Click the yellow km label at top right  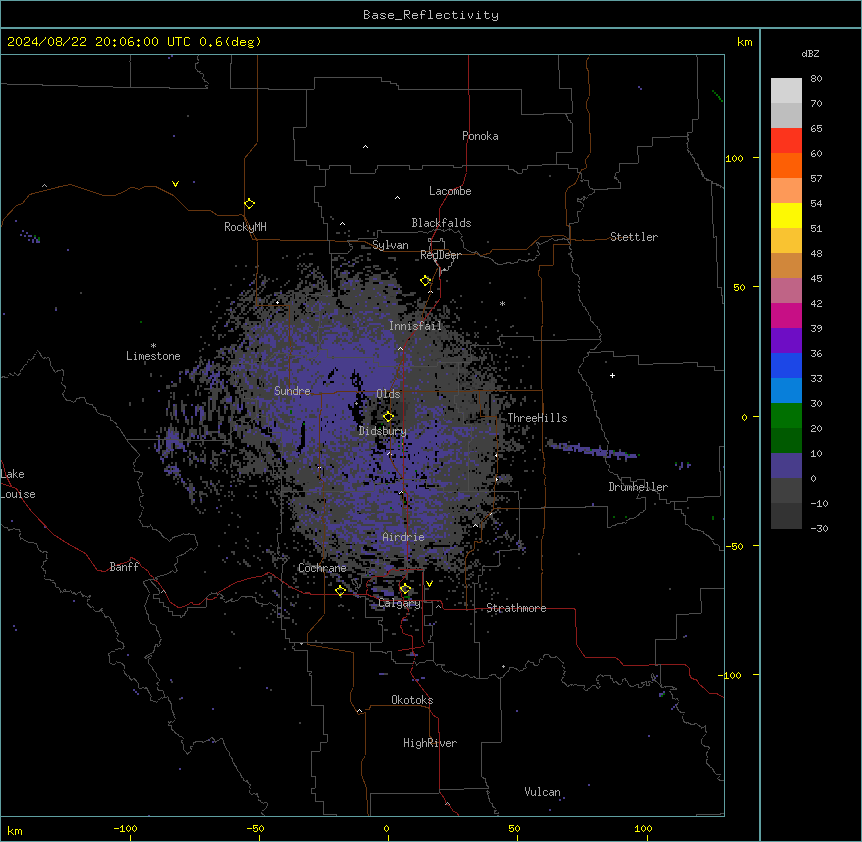point(745,42)
